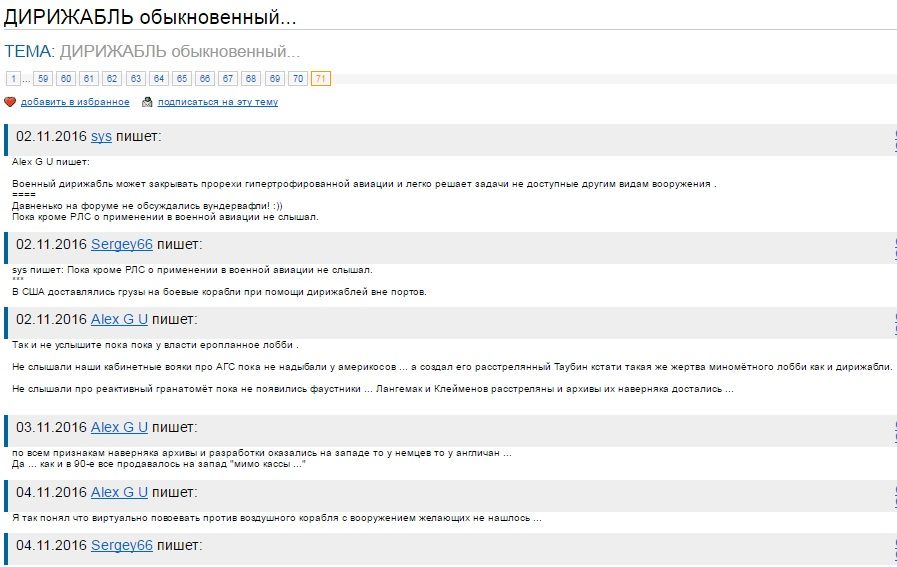
Task: Select the highlighted current page 71
Action: pyautogui.click(x=321, y=78)
